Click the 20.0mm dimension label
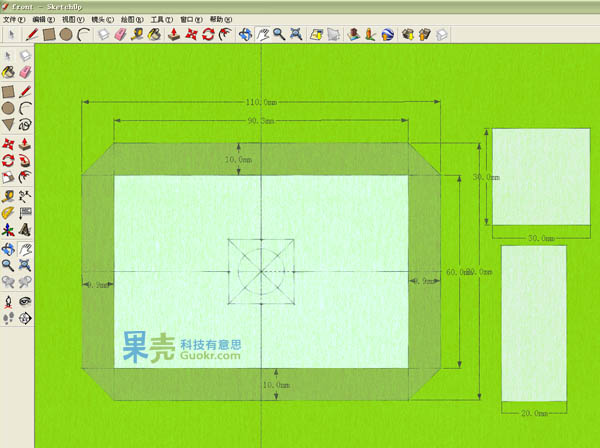Viewport: 600px width, 448px height. coord(534,412)
